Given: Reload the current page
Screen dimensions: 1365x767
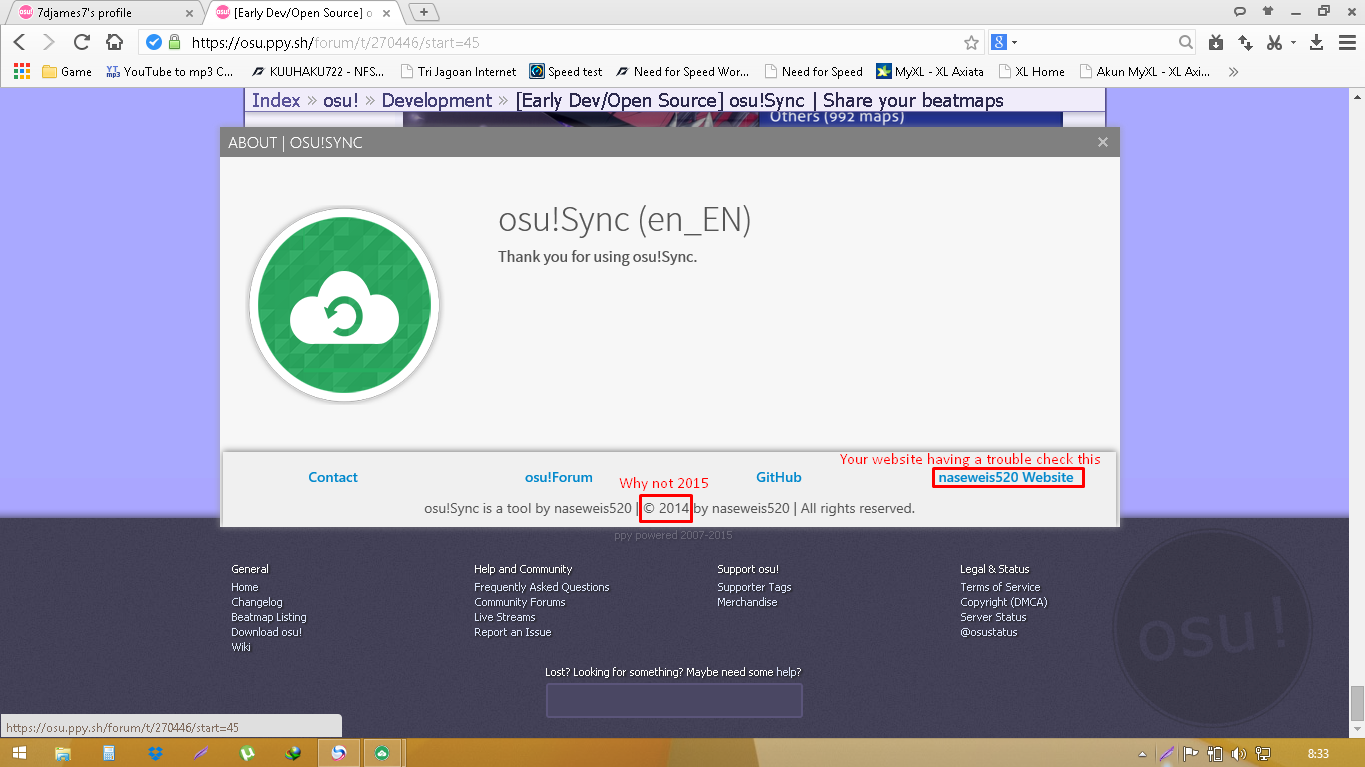Looking at the screenshot, I should (82, 42).
